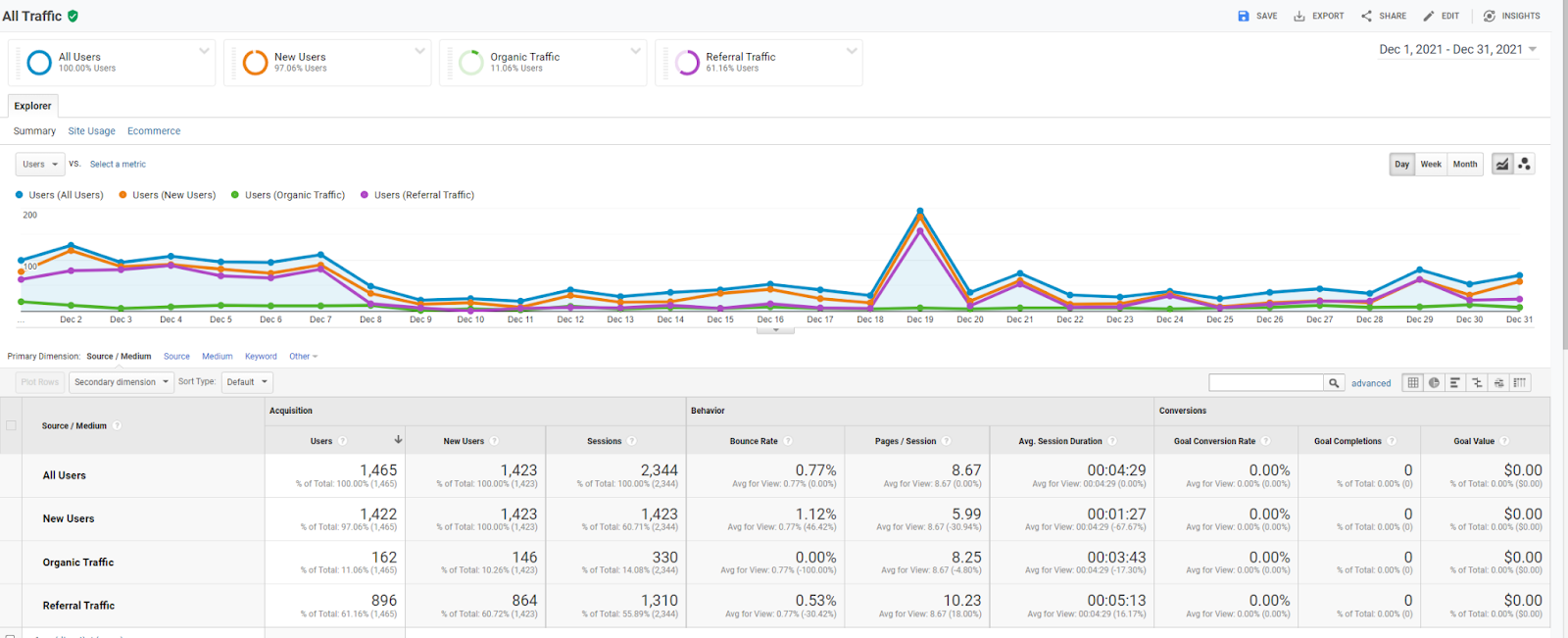The width and height of the screenshot is (1568, 638).
Task: Choose Keyword as primary dimension
Action: 261,357
